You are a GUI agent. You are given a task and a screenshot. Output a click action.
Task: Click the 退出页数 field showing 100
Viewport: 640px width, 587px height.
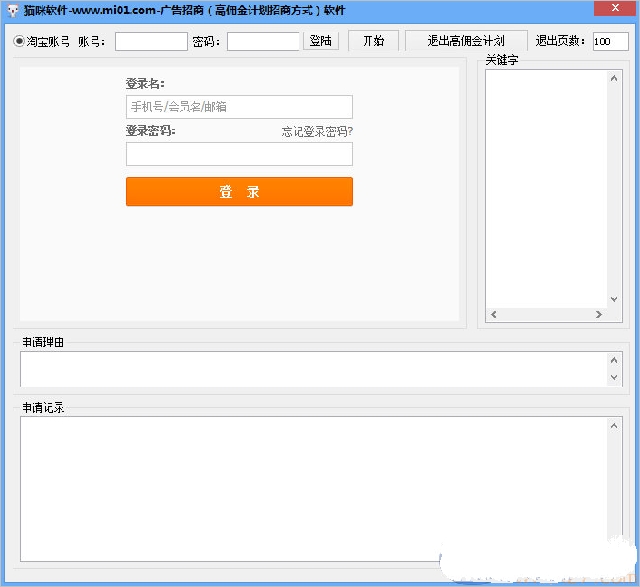point(611,42)
